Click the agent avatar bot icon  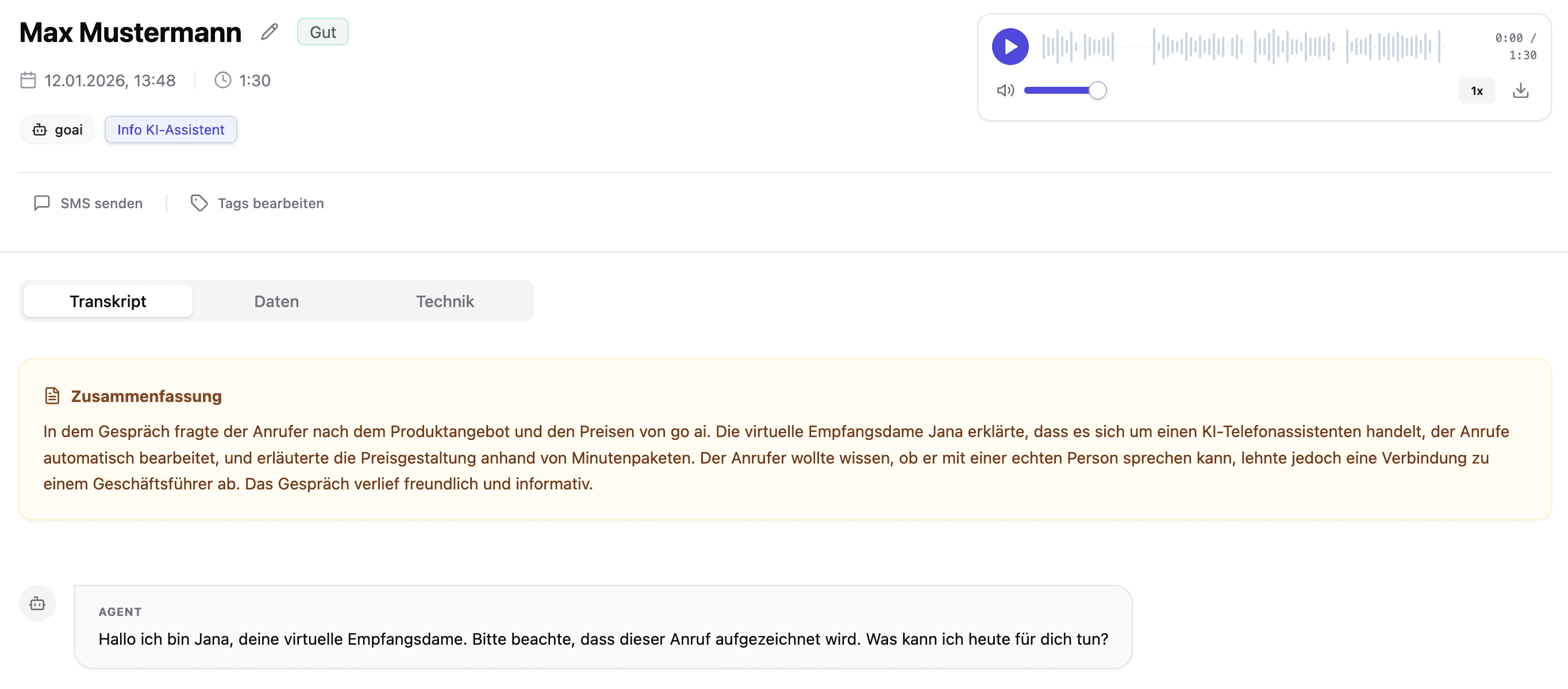[37, 604]
